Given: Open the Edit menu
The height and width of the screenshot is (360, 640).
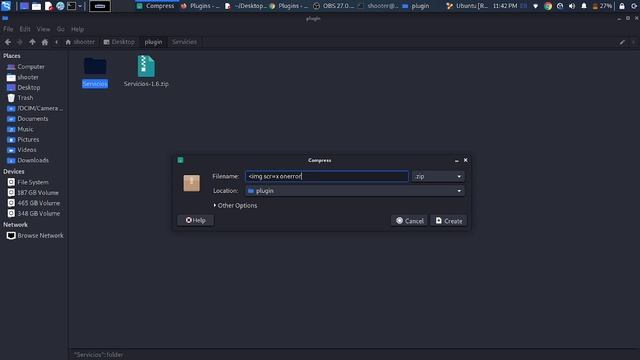Looking at the screenshot, I should (25, 29).
